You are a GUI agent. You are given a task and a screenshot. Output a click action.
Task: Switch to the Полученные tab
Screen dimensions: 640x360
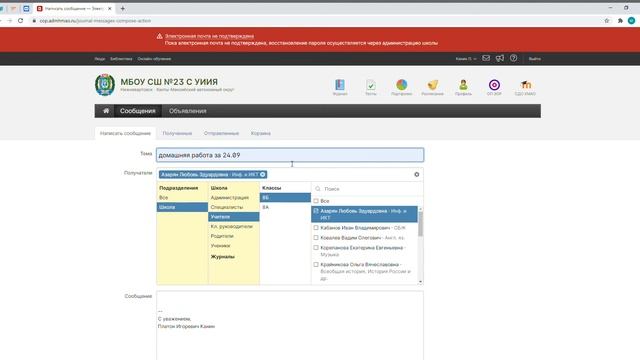click(x=177, y=133)
